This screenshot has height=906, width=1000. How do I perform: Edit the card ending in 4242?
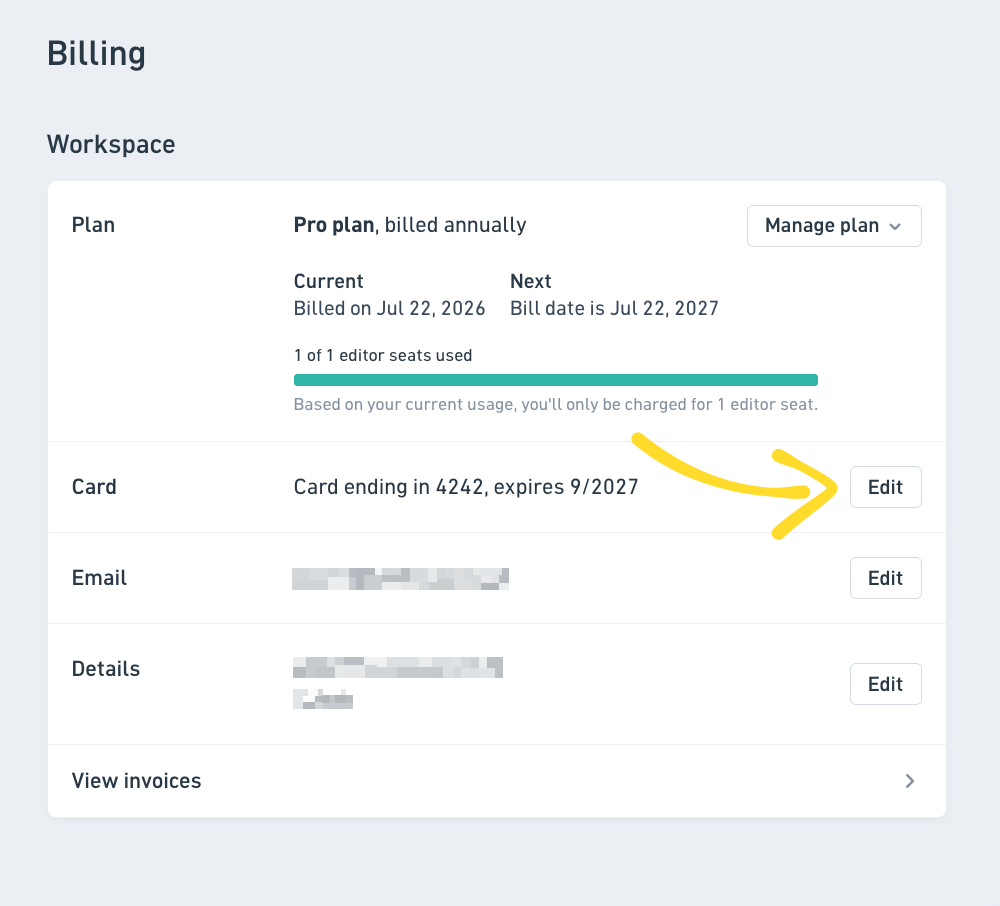(885, 487)
